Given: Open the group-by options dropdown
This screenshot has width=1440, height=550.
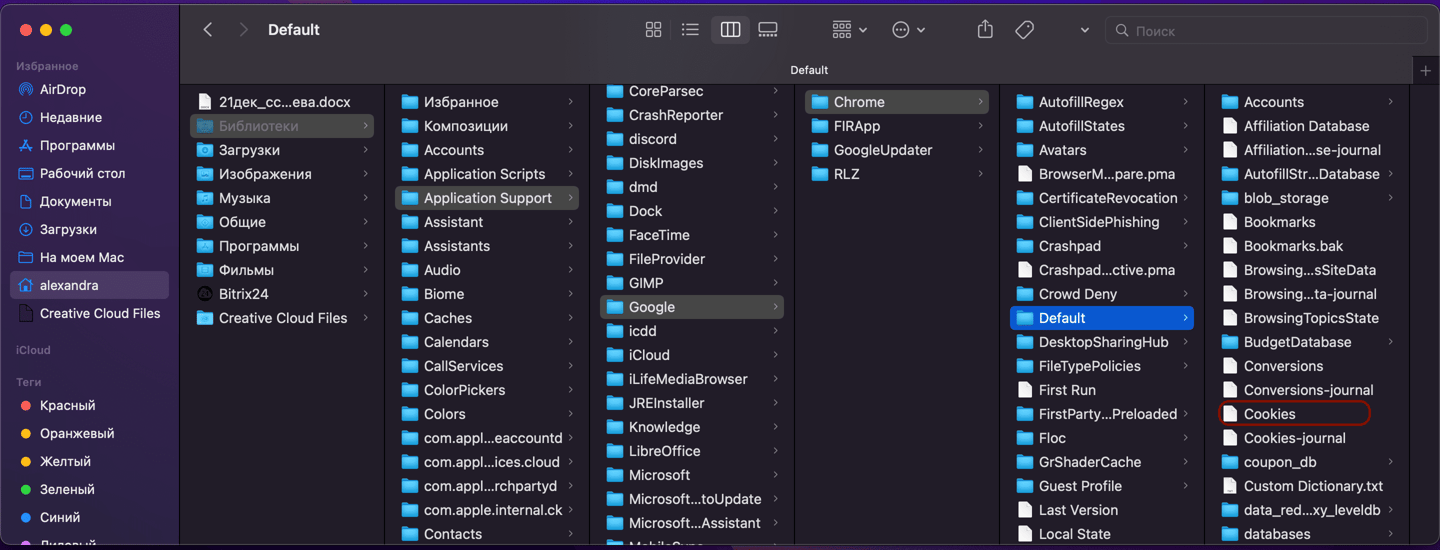Looking at the screenshot, I should (x=849, y=30).
